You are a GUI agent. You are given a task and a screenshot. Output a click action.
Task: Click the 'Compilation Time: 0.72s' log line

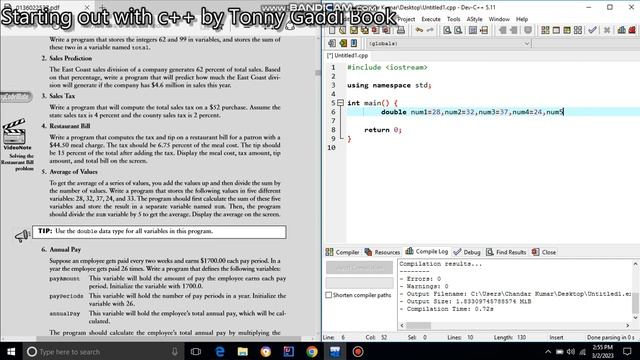point(447,309)
